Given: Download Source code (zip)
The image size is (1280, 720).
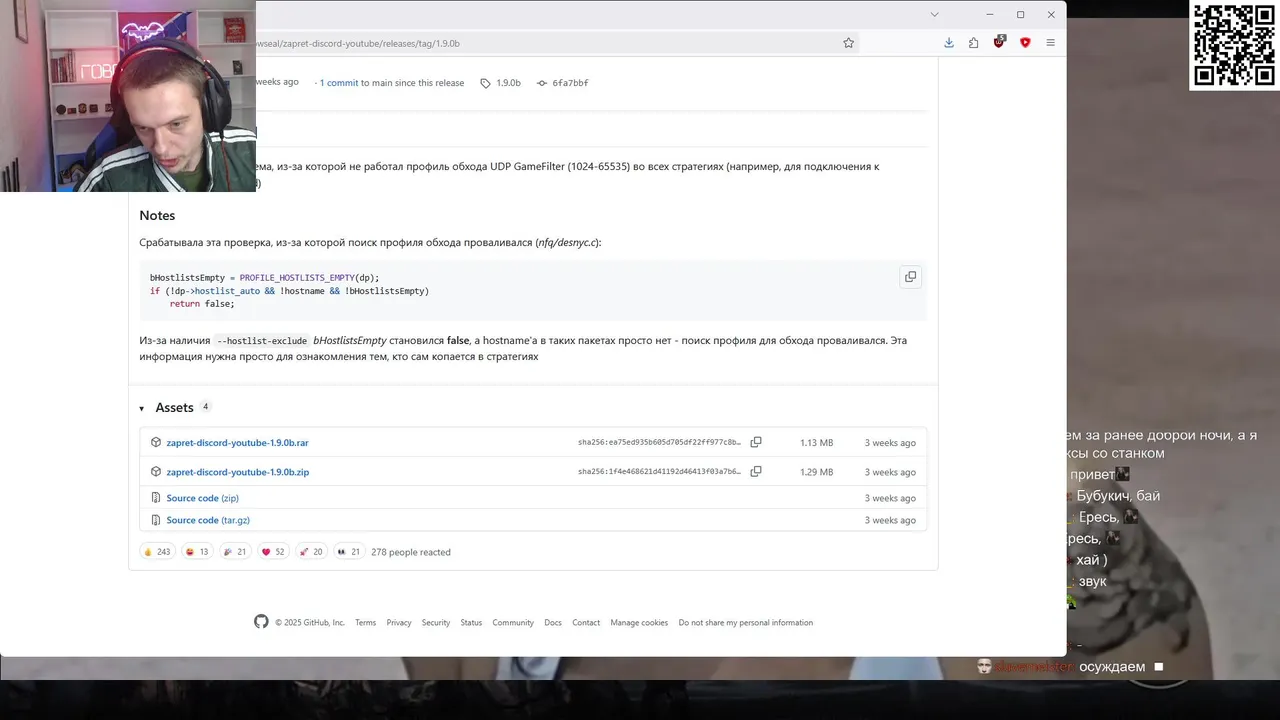Looking at the screenshot, I should 202,498.
